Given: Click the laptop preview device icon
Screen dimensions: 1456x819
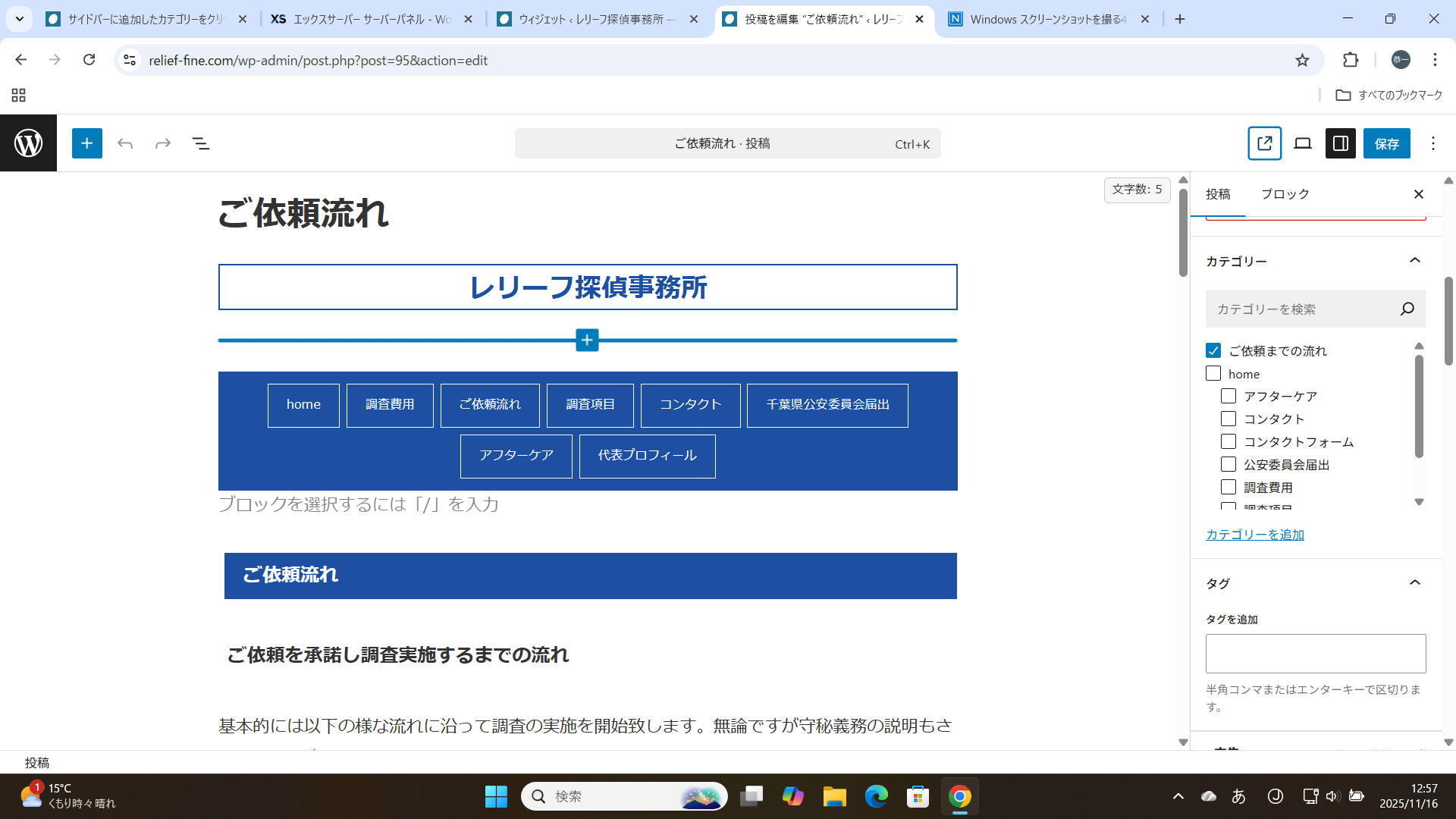Looking at the screenshot, I should pos(1302,143).
